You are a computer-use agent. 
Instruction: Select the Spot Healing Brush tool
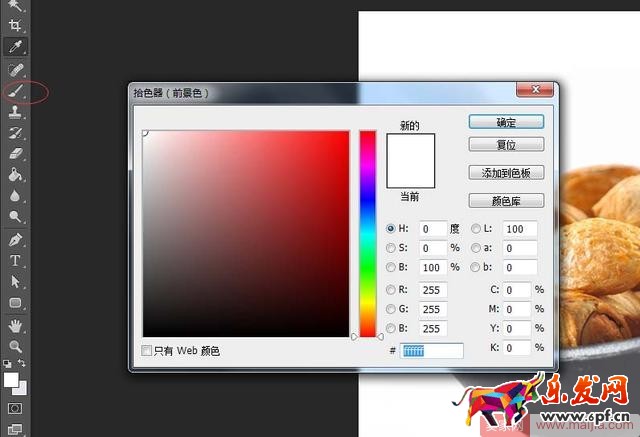click(x=15, y=70)
